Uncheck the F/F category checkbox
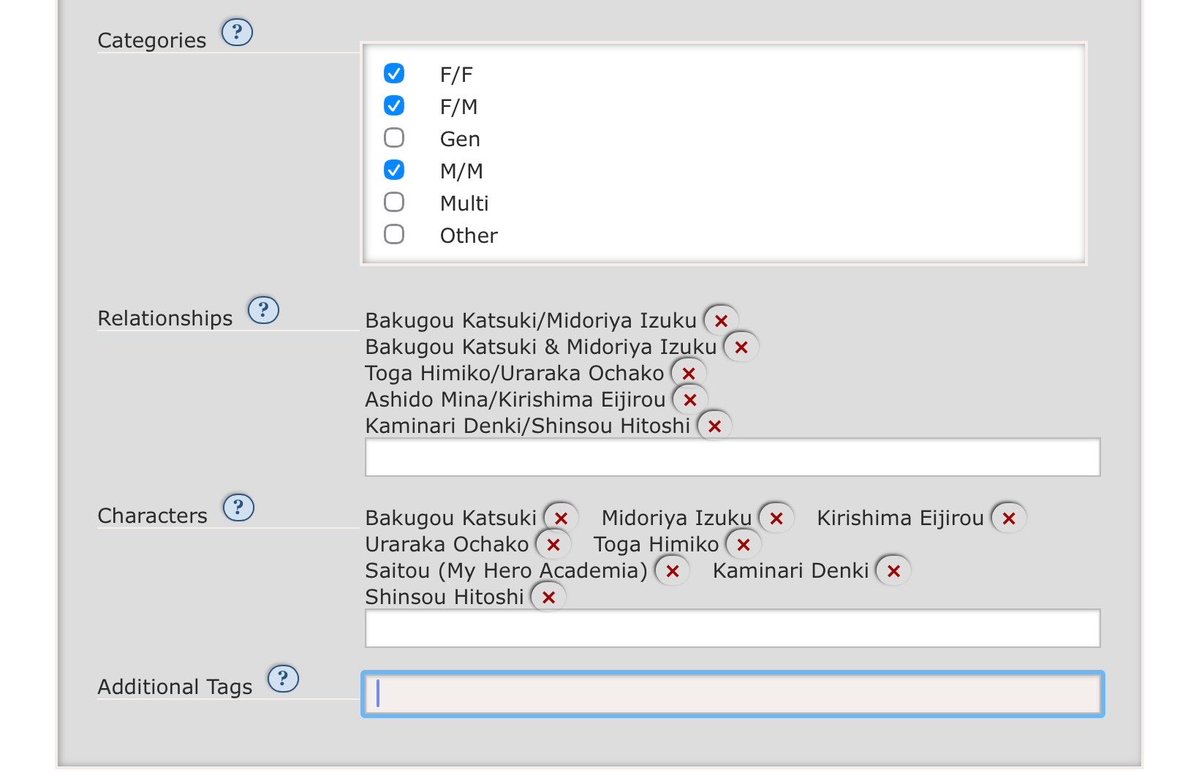 394,73
